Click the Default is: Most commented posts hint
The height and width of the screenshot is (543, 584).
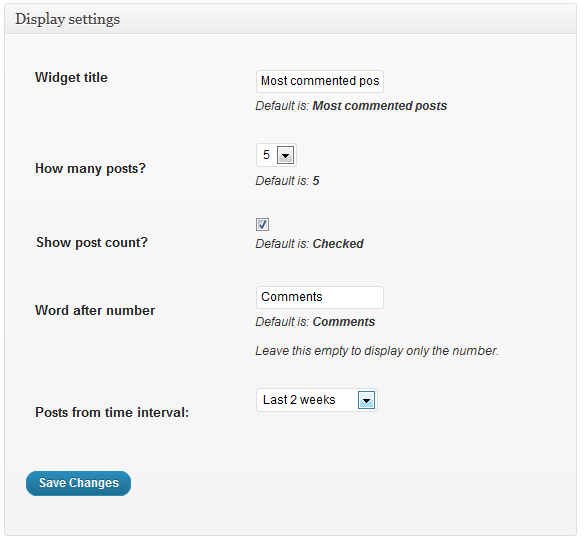[x=351, y=106]
